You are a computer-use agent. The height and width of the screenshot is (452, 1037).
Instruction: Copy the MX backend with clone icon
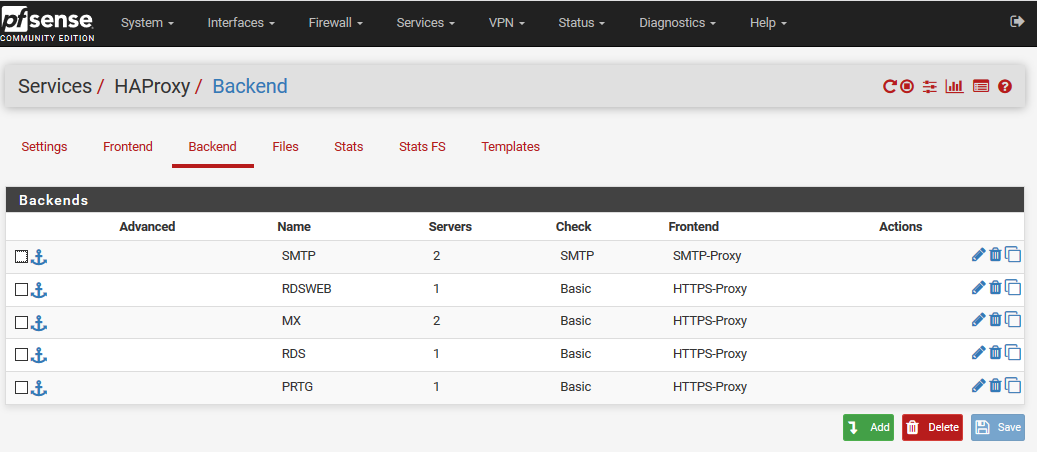pyautogui.click(x=1013, y=320)
